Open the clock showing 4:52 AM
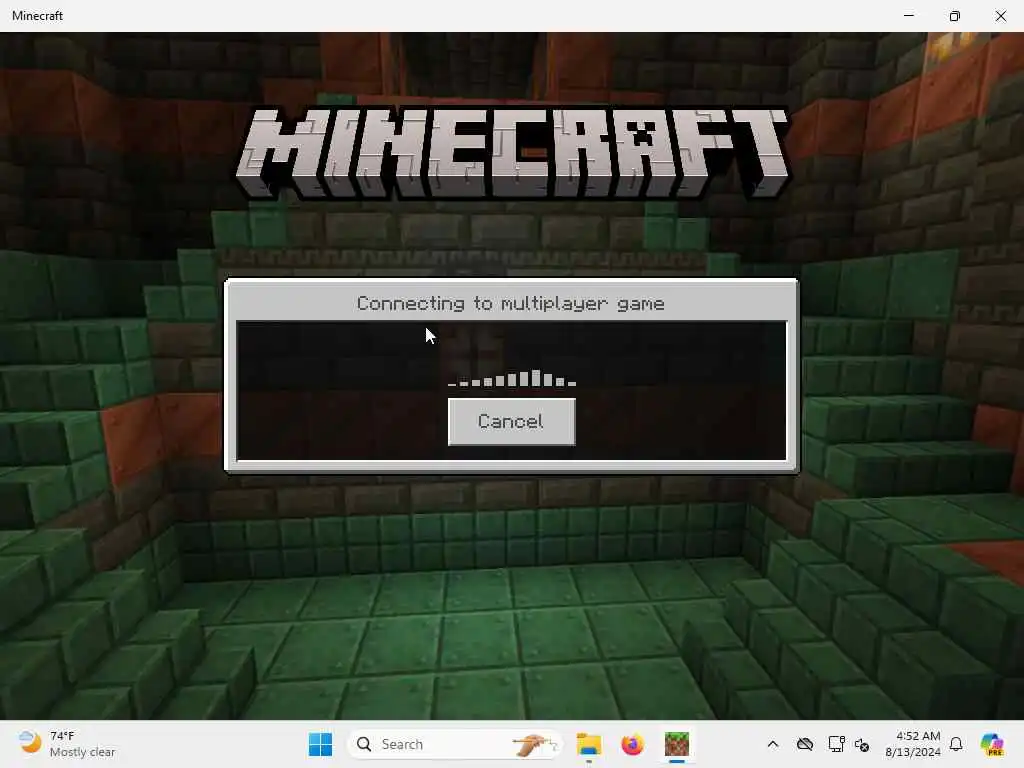 pyautogui.click(x=912, y=744)
